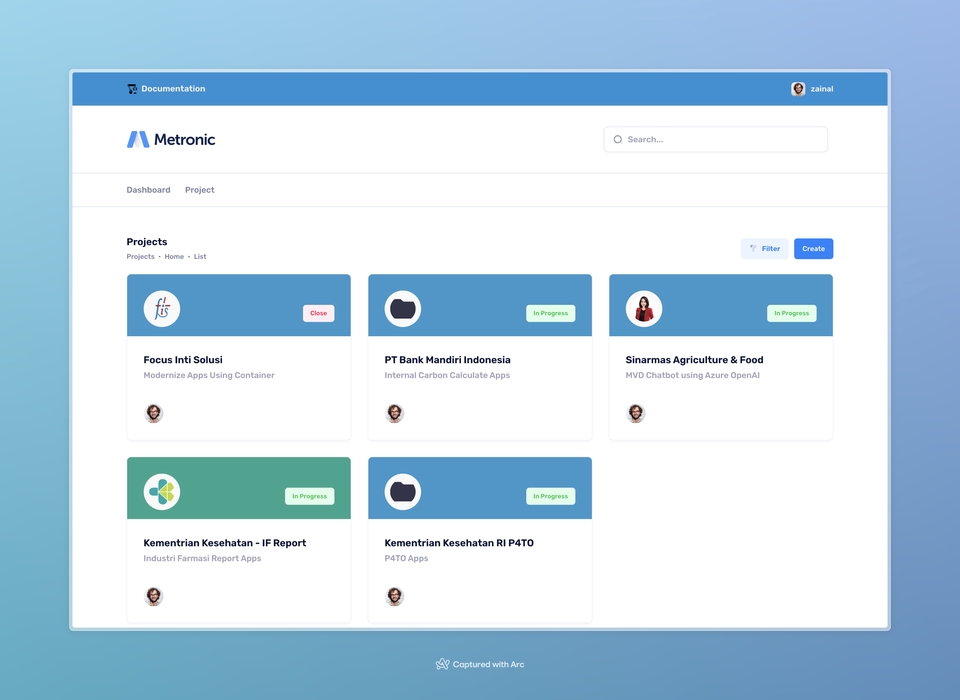
Task: Click the Projects breadcrumb link
Action: (x=140, y=257)
